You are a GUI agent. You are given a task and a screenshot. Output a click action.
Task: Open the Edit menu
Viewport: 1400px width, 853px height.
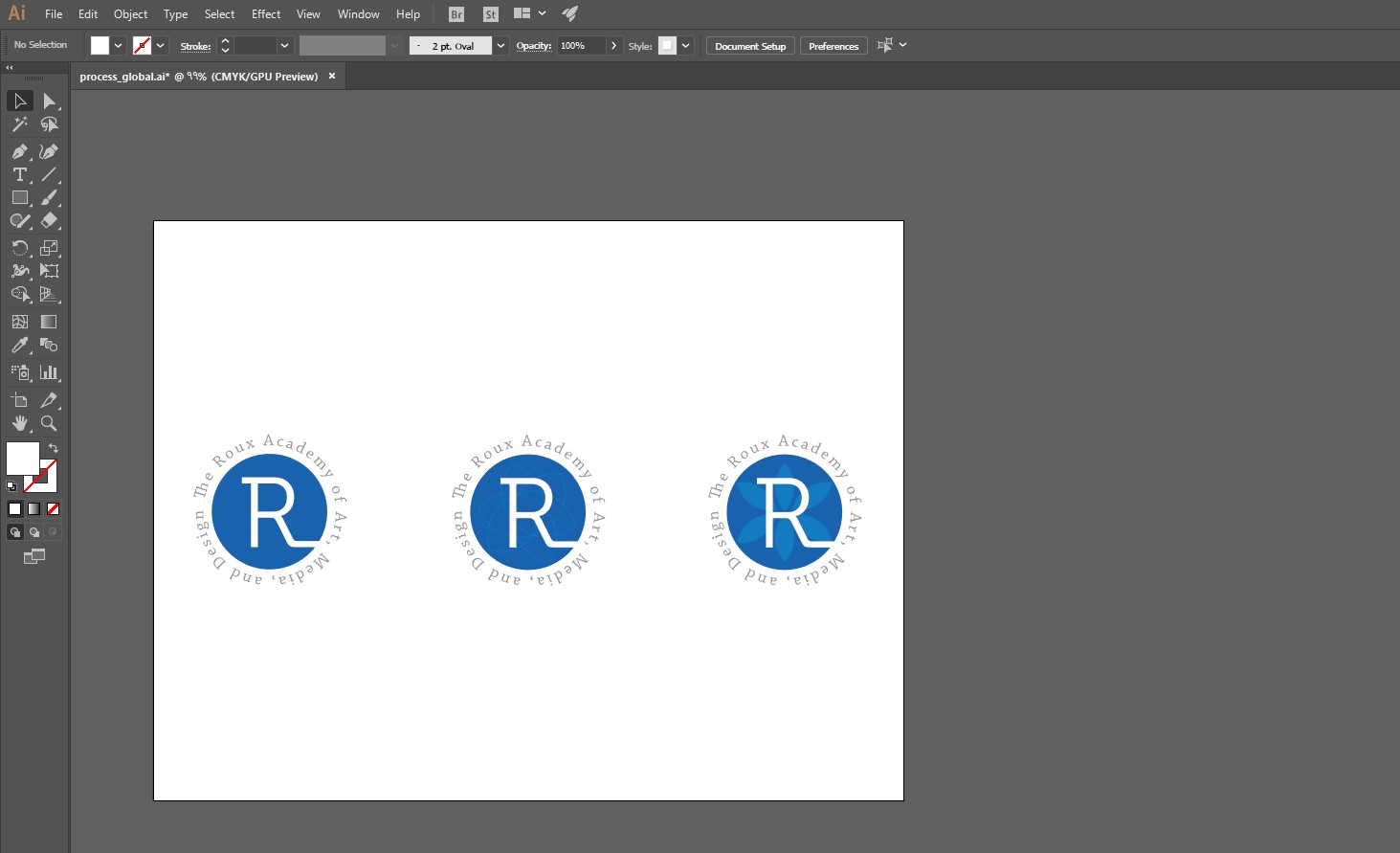click(x=88, y=14)
